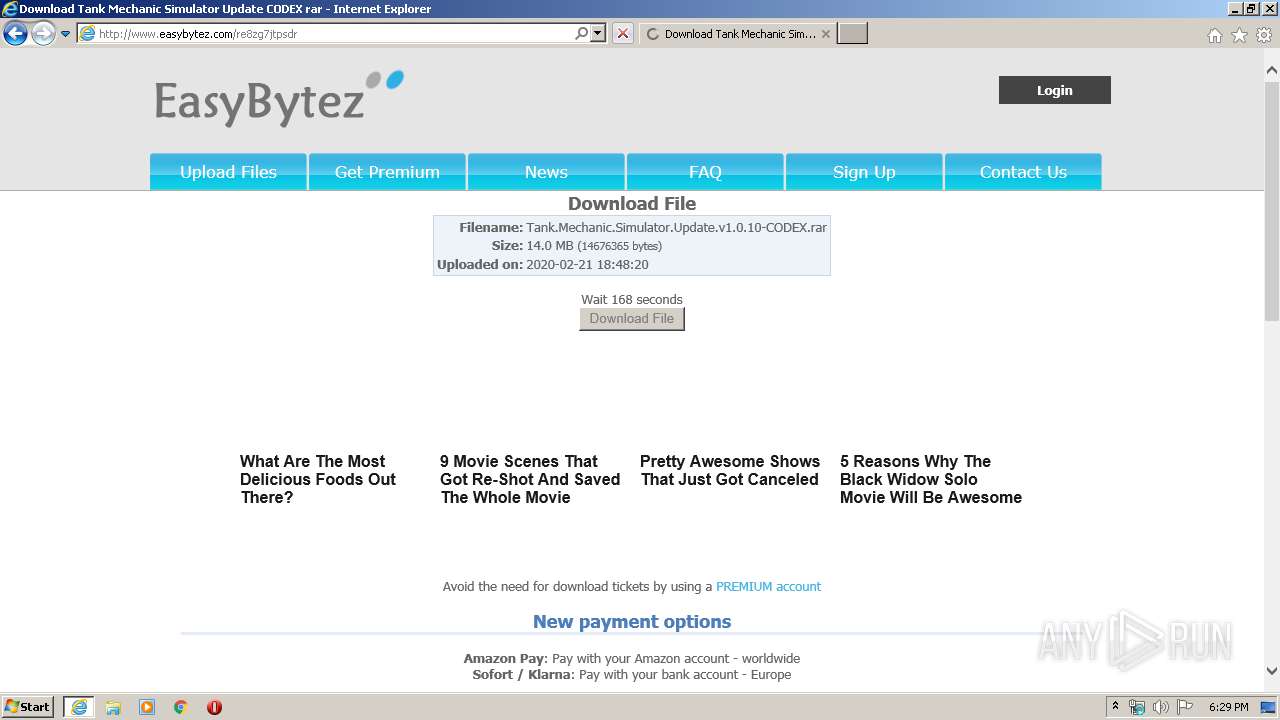Go back with the browser Back arrow

(15, 33)
